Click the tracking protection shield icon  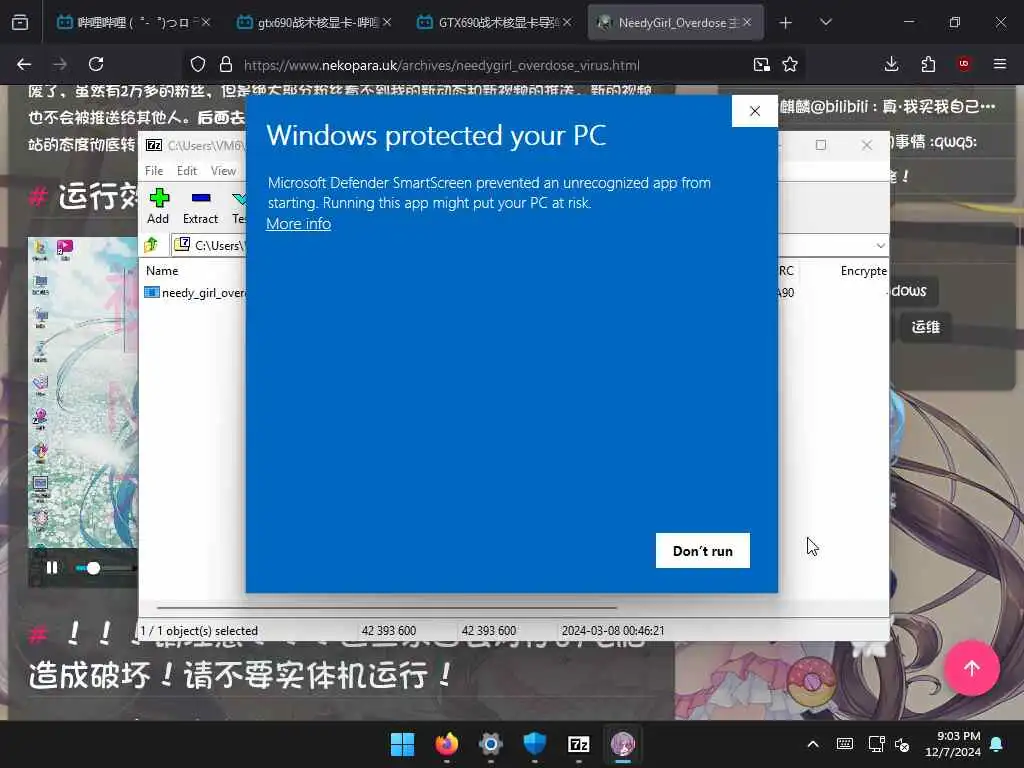pyautogui.click(x=198, y=64)
